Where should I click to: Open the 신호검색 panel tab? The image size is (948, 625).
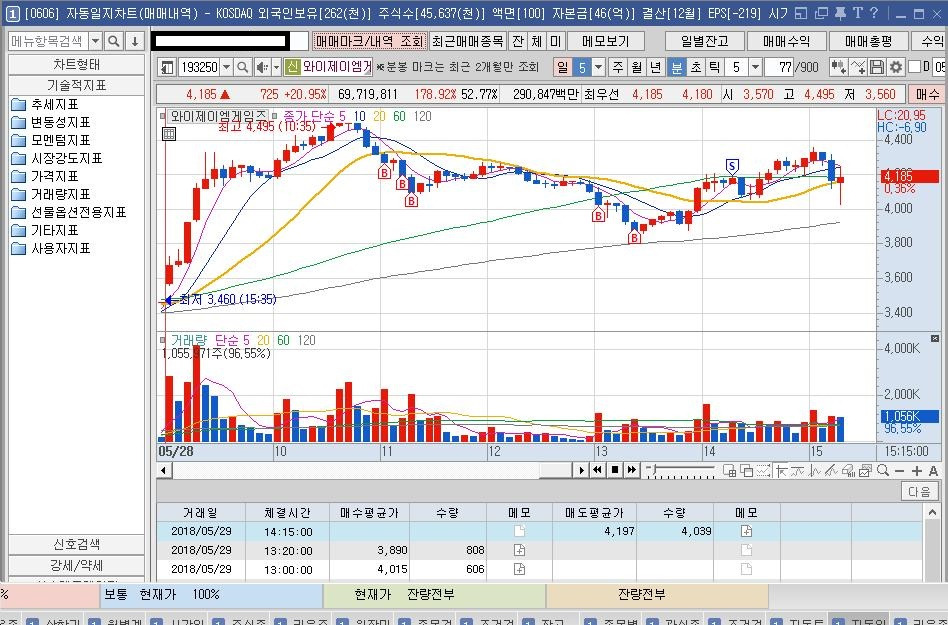(x=76, y=545)
